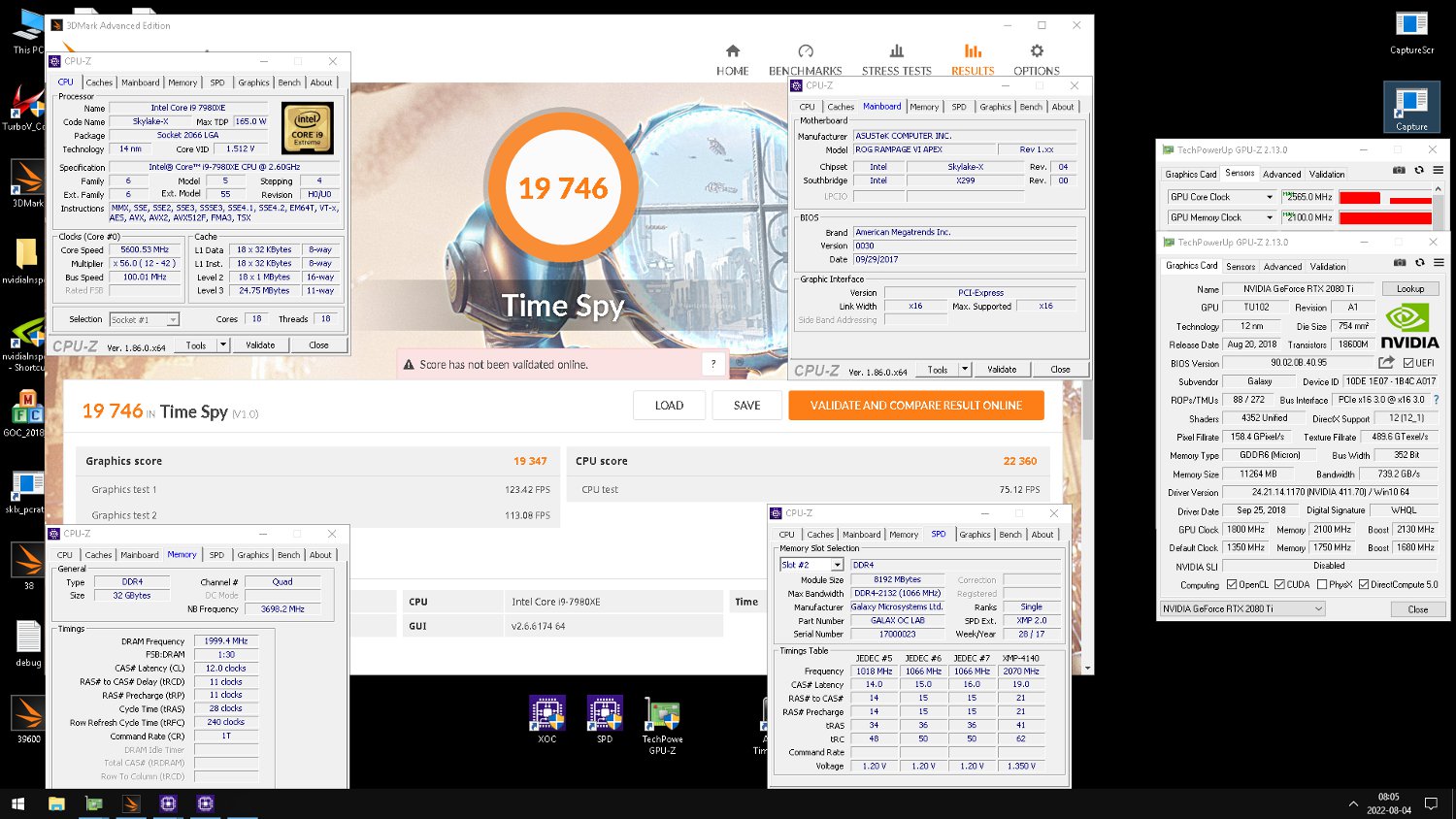Image resolution: width=1456 pixels, height=819 pixels.
Task: Enable the PhysX checkbox
Action: [1322, 584]
